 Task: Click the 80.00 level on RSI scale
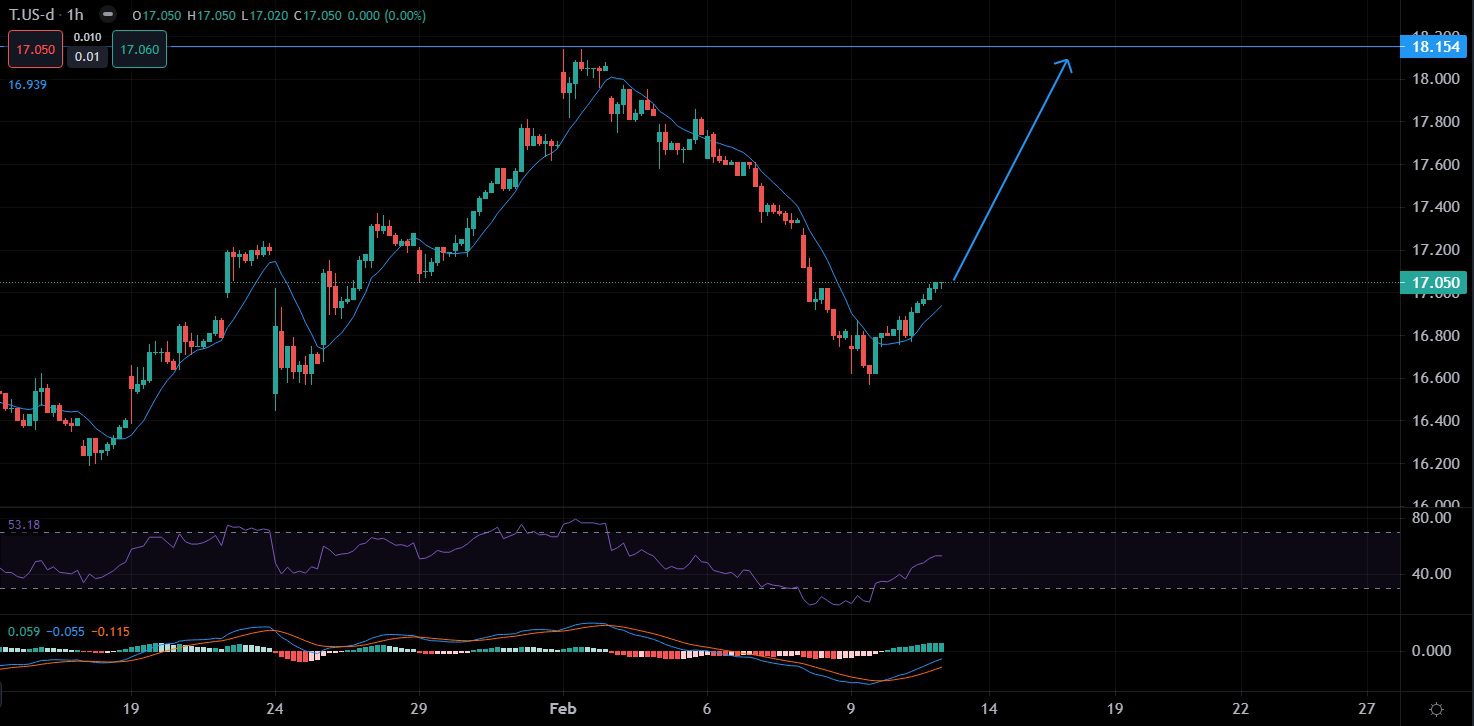tap(1432, 518)
